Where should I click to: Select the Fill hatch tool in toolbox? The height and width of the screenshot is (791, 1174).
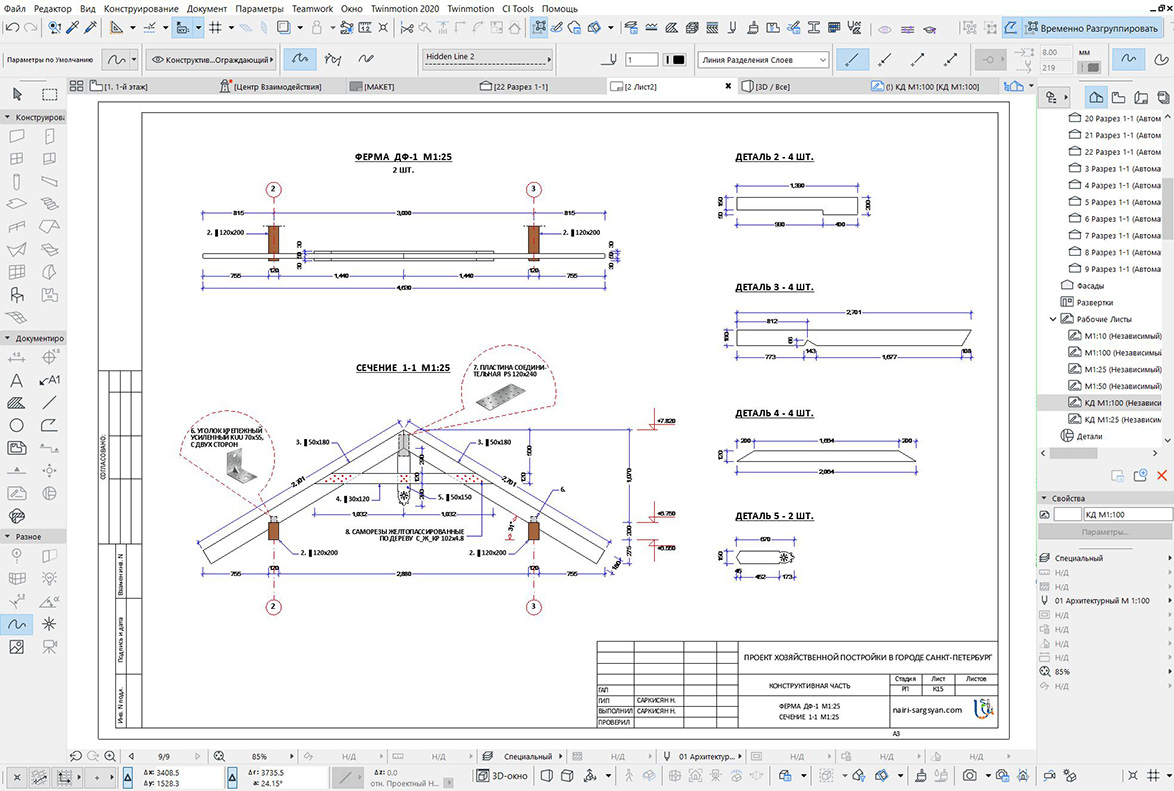click(x=16, y=403)
